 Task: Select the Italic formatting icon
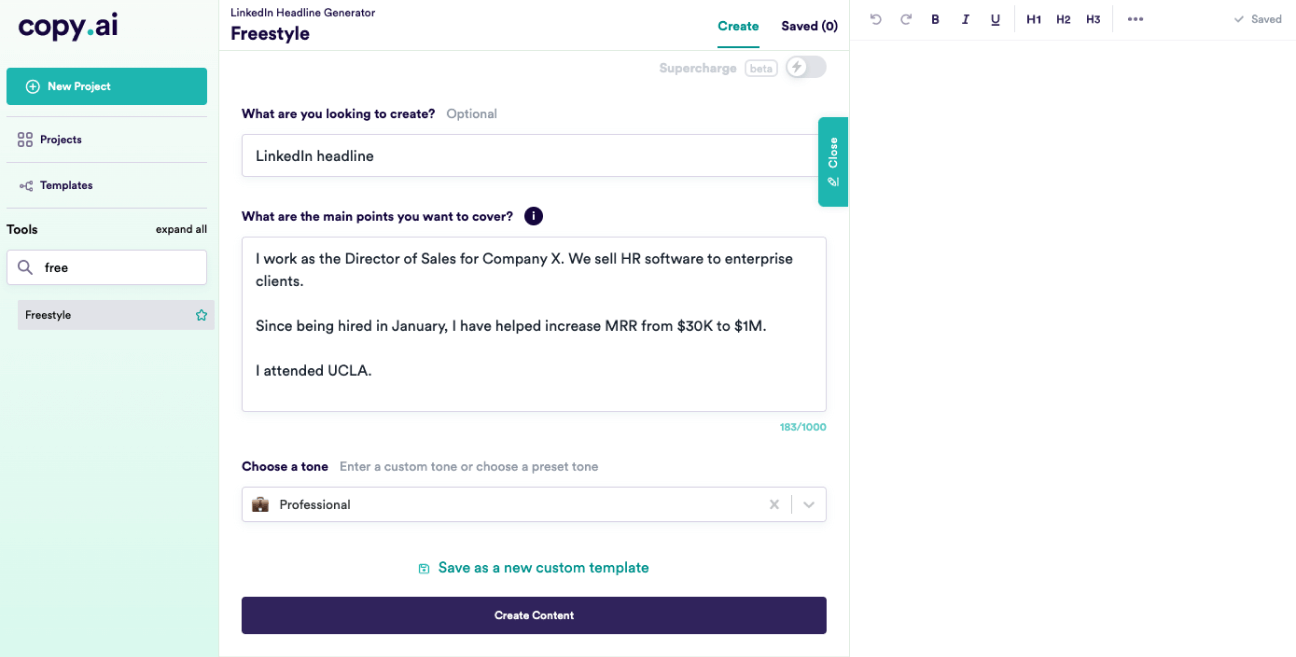click(x=965, y=18)
